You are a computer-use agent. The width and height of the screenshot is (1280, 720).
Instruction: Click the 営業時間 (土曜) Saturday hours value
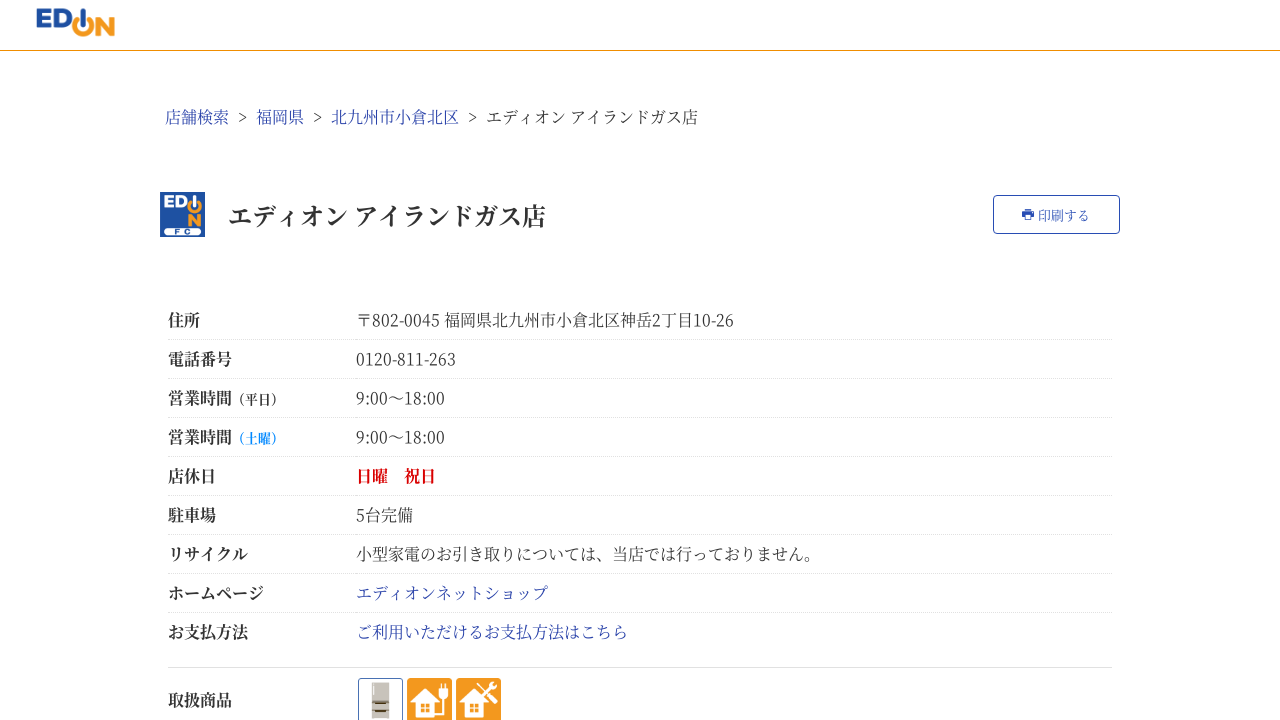point(400,437)
